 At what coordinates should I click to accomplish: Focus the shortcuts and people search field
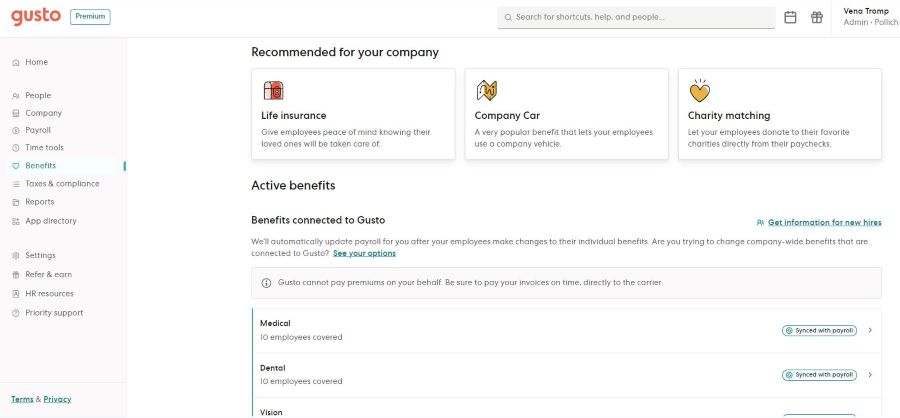pos(636,17)
